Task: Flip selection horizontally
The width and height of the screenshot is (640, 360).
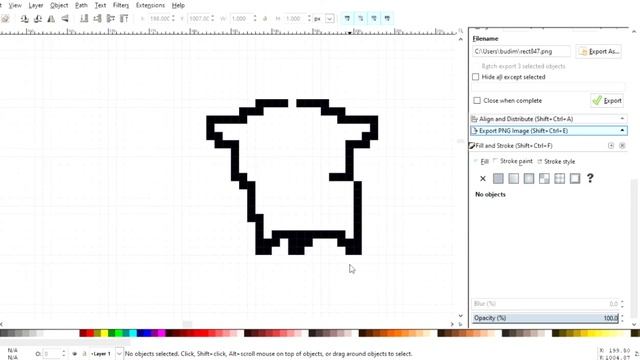Action: (x=51, y=18)
